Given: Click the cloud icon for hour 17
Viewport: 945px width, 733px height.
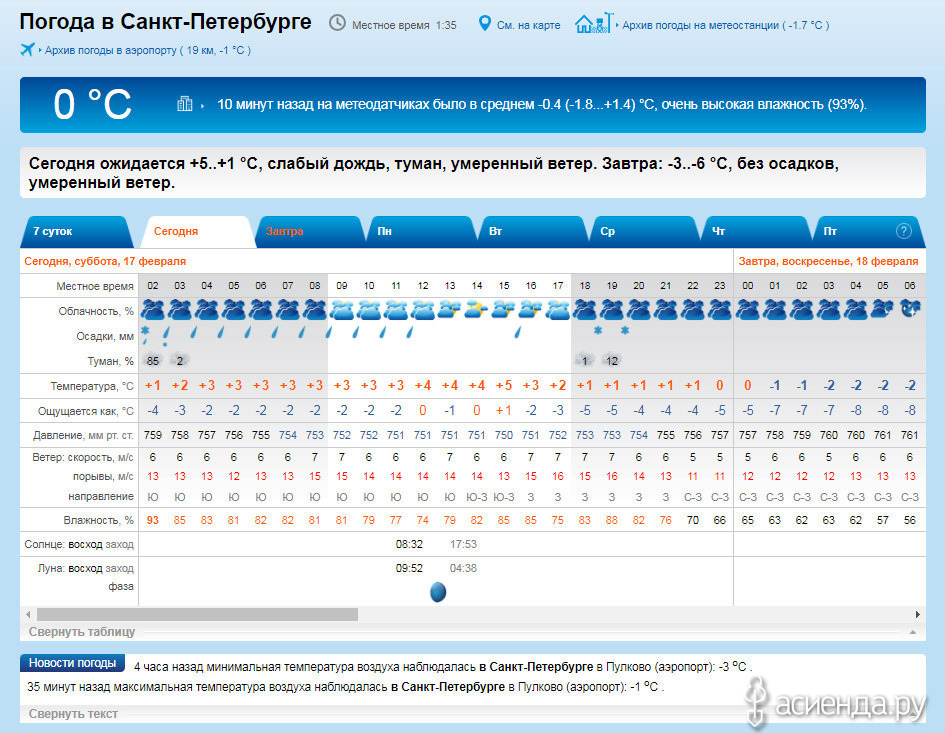Looking at the screenshot, I should (557, 310).
